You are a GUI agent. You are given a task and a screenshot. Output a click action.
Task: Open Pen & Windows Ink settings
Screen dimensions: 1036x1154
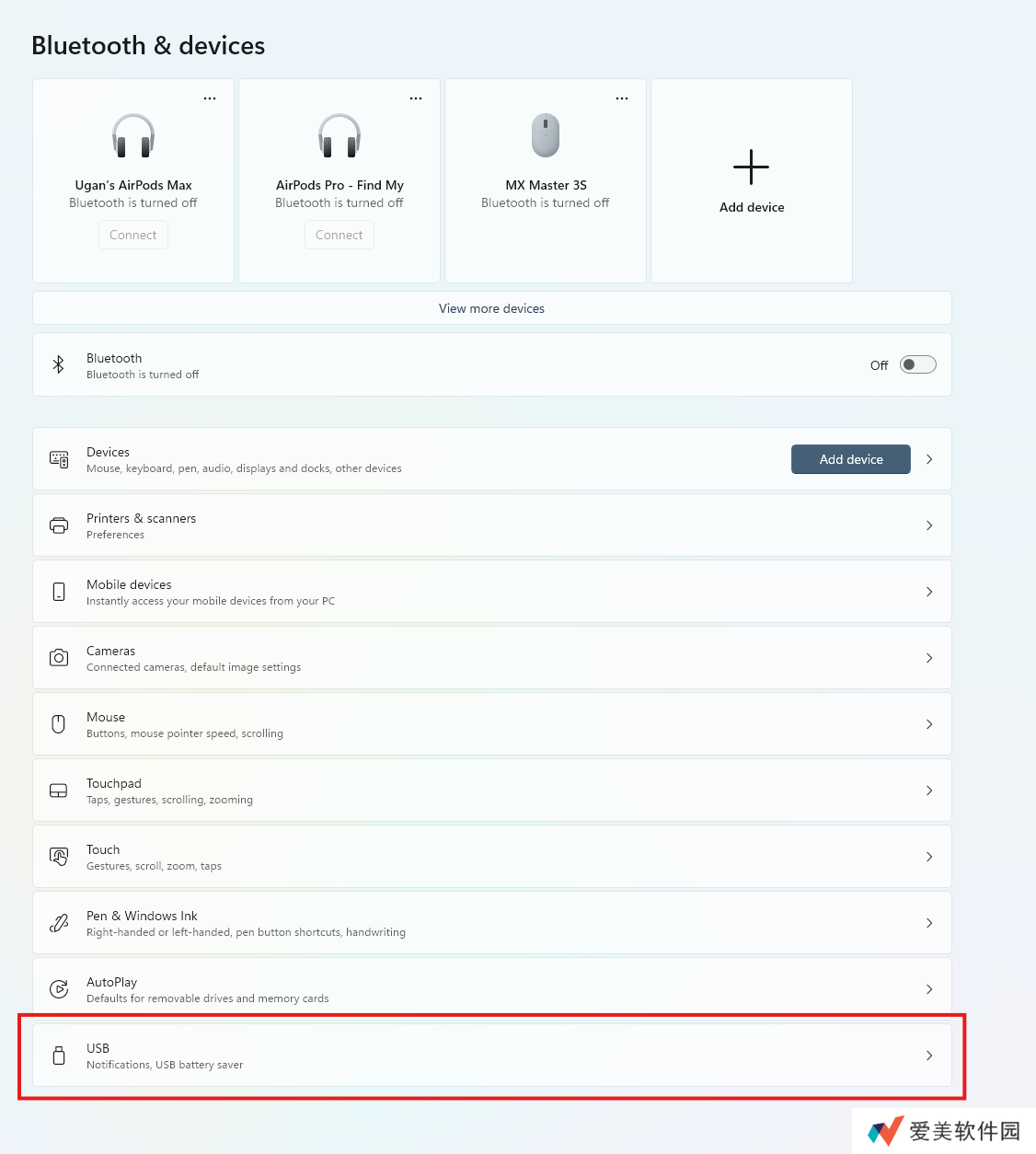coord(491,923)
